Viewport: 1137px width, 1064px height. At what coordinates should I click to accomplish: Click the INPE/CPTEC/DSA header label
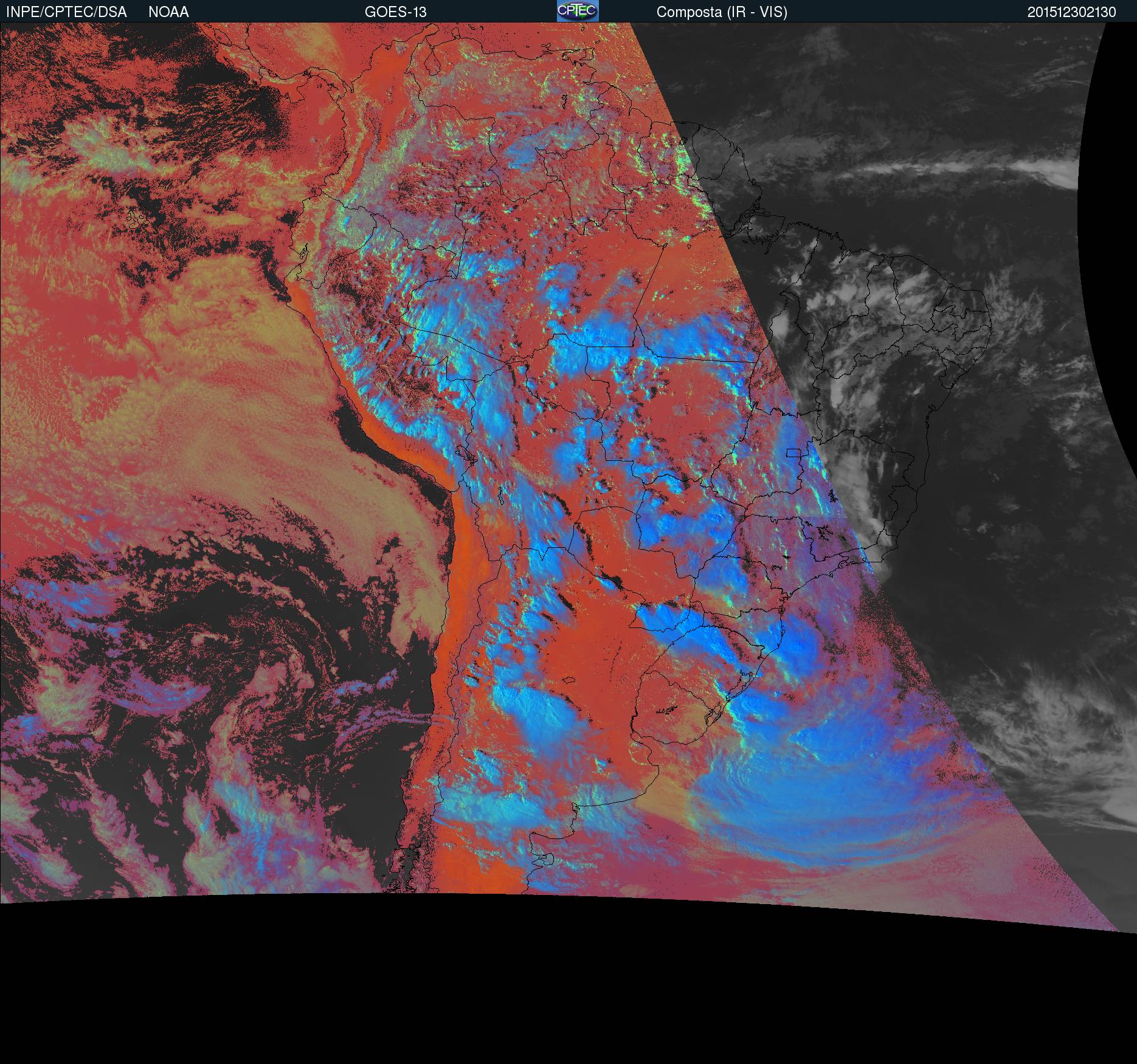tap(66, 12)
